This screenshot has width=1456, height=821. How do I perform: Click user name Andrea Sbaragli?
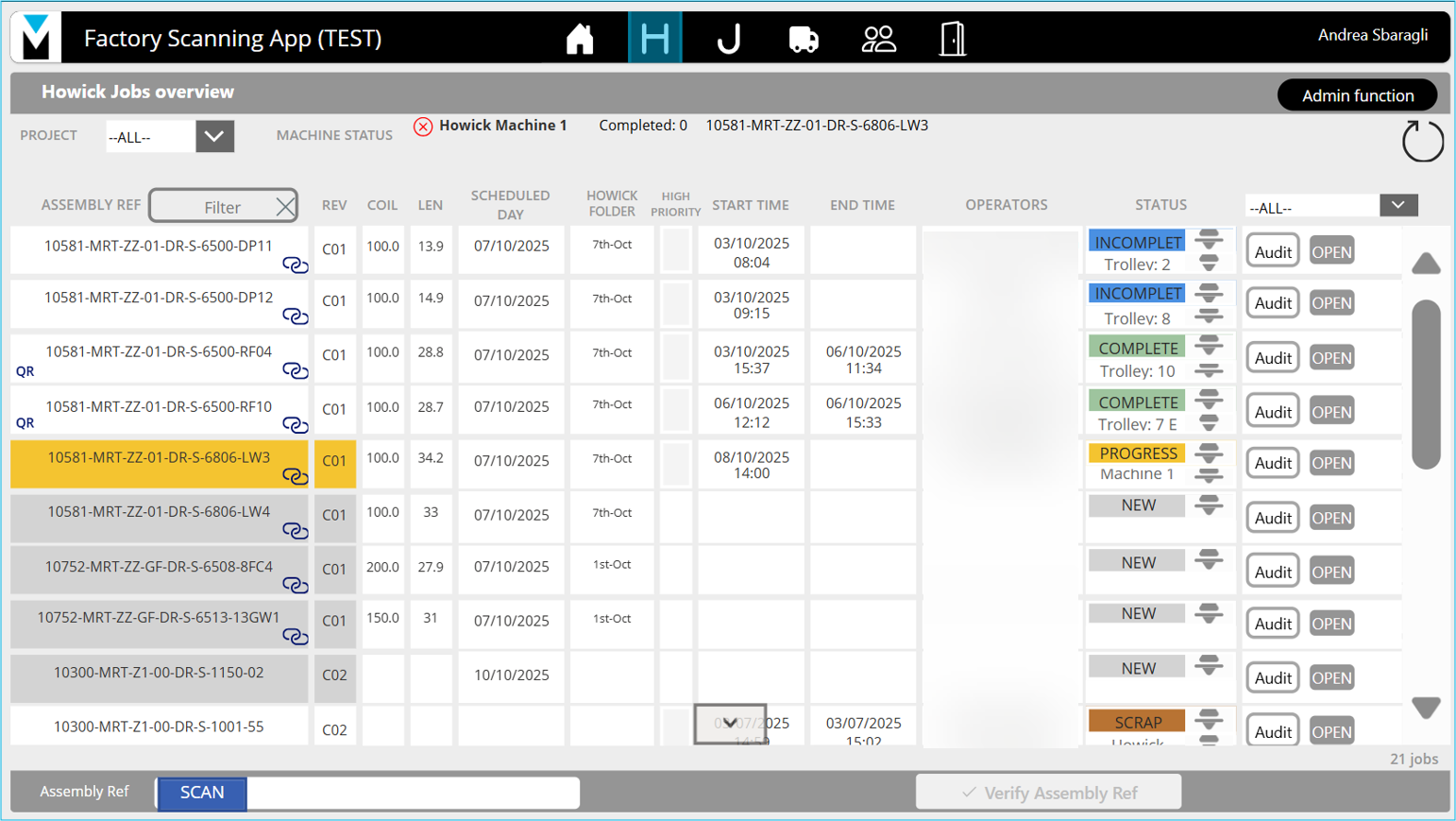tap(1372, 35)
